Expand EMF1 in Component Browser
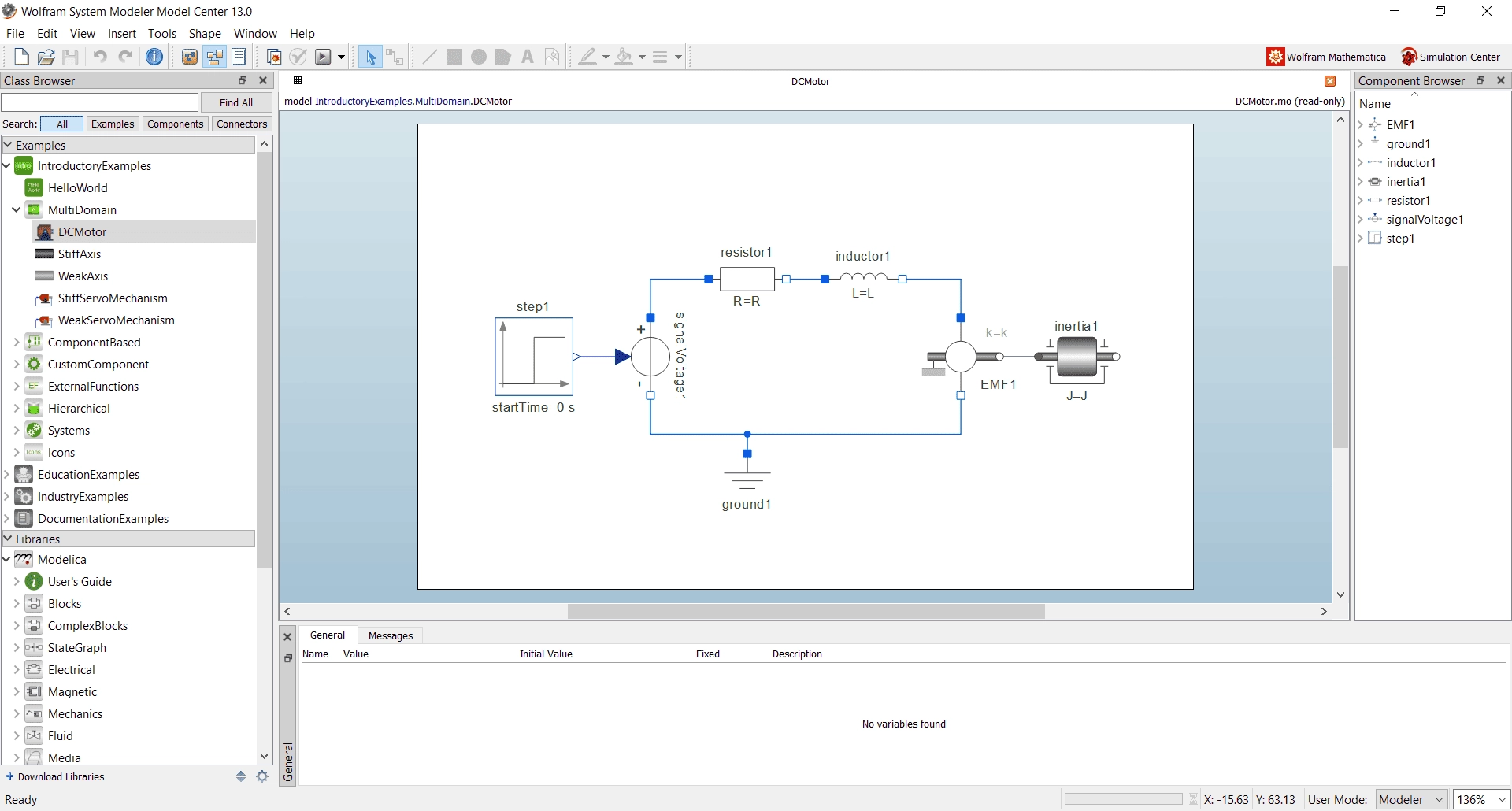 point(1360,124)
